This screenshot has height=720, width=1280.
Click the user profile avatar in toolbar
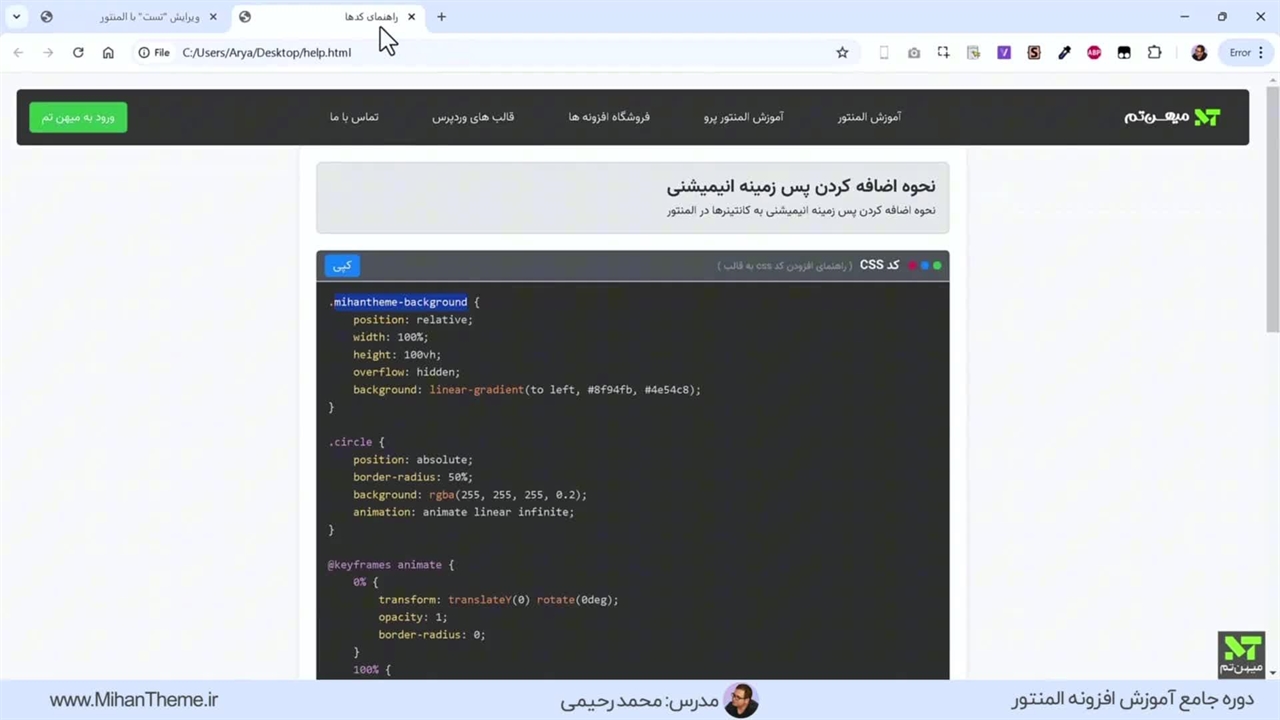(1199, 53)
